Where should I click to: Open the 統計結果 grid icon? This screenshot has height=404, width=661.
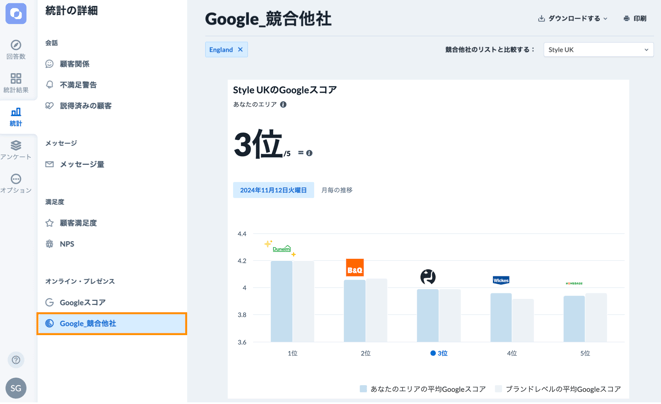tap(16, 78)
